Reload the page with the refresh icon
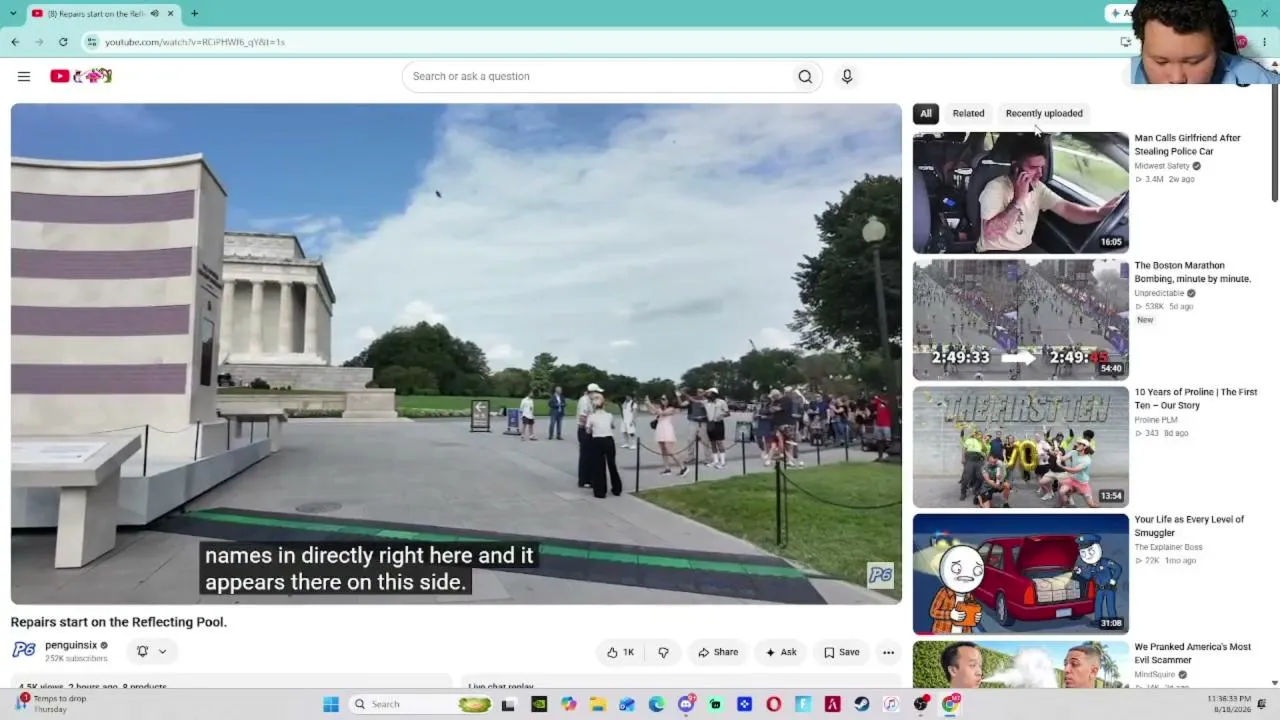This screenshot has height=720, width=1280. (x=63, y=42)
